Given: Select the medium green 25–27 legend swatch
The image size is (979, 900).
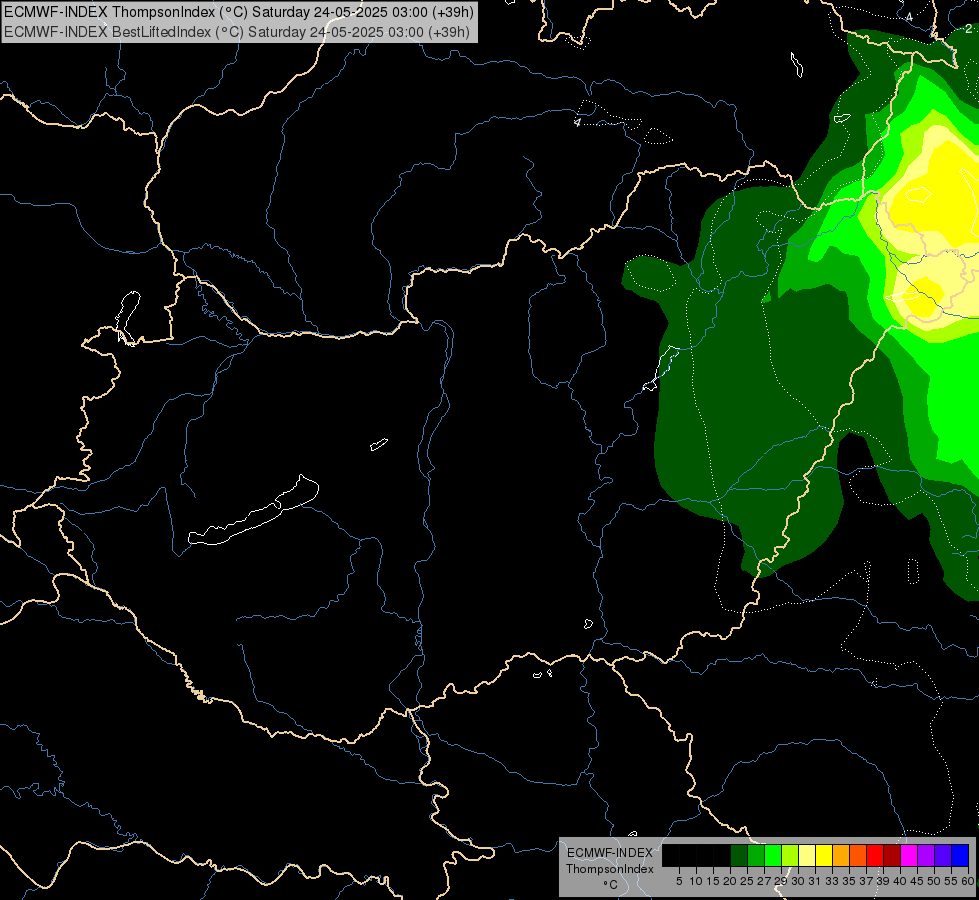Looking at the screenshot, I should pyautogui.click(x=756, y=855).
